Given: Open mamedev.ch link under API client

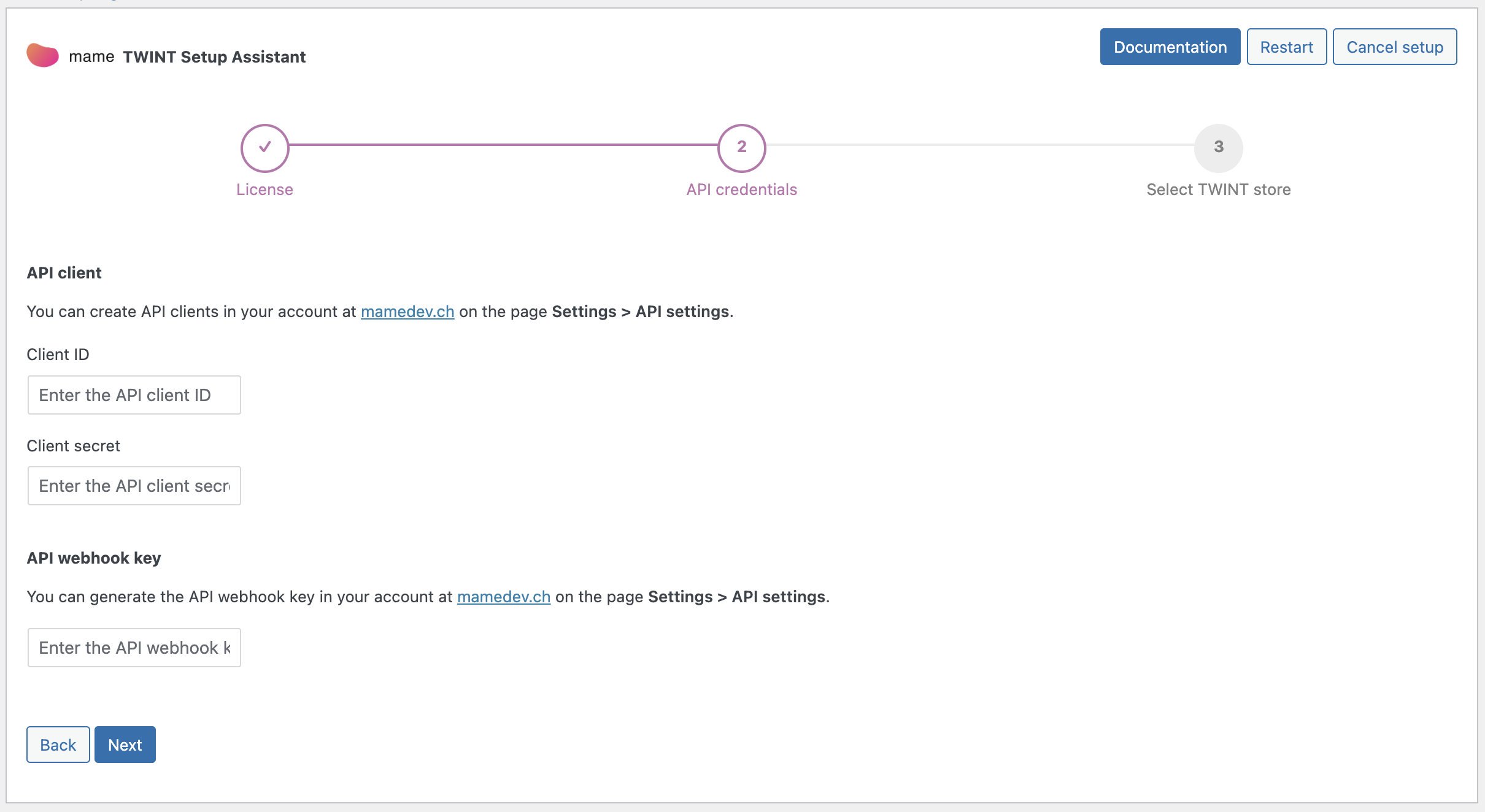Looking at the screenshot, I should [407, 312].
